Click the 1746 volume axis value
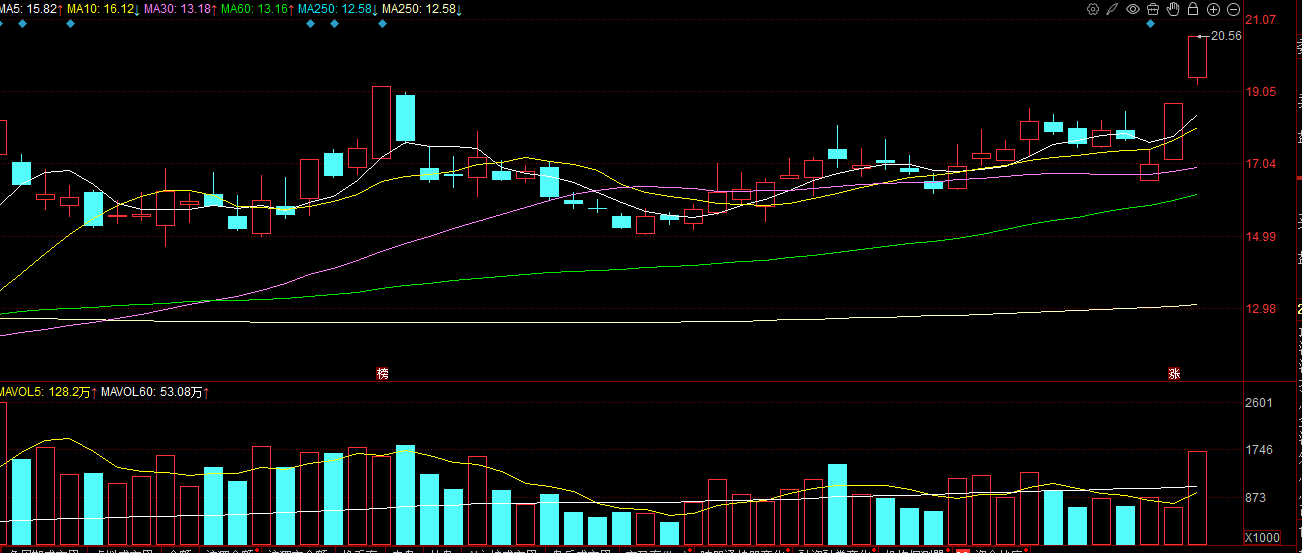The image size is (1302, 553). (x=1259, y=450)
